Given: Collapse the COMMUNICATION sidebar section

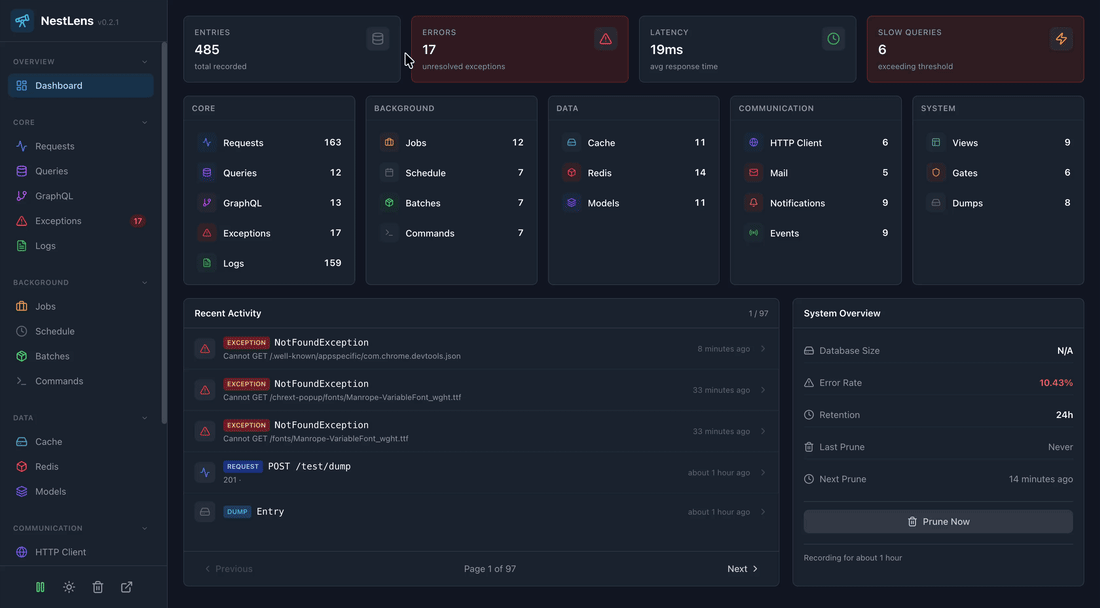Looking at the screenshot, I should [x=143, y=528].
